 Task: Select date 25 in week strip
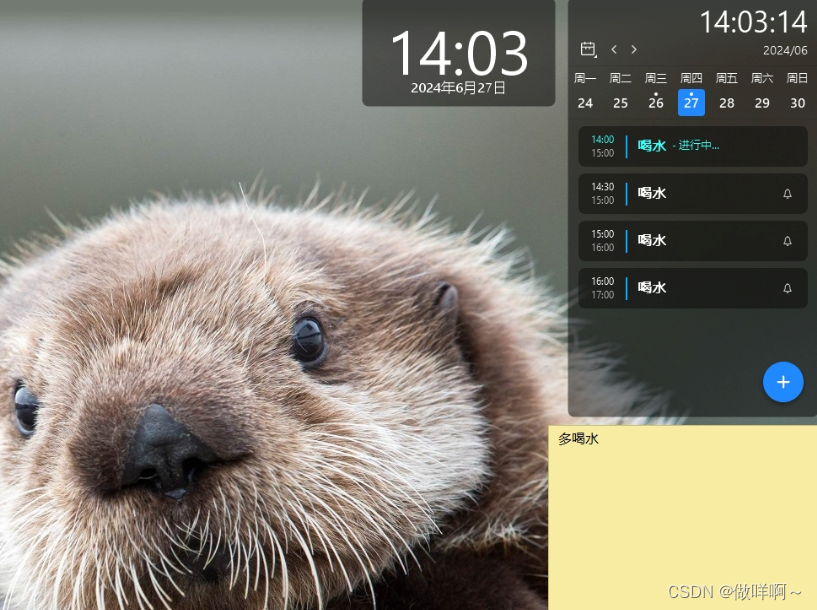tap(621, 103)
